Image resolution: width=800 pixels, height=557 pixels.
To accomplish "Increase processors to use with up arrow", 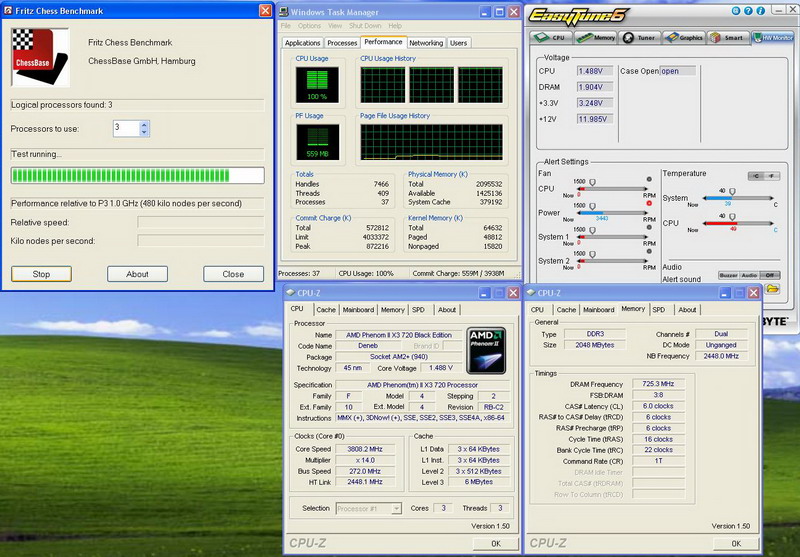I will pyautogui.click(x=144, y=124).
